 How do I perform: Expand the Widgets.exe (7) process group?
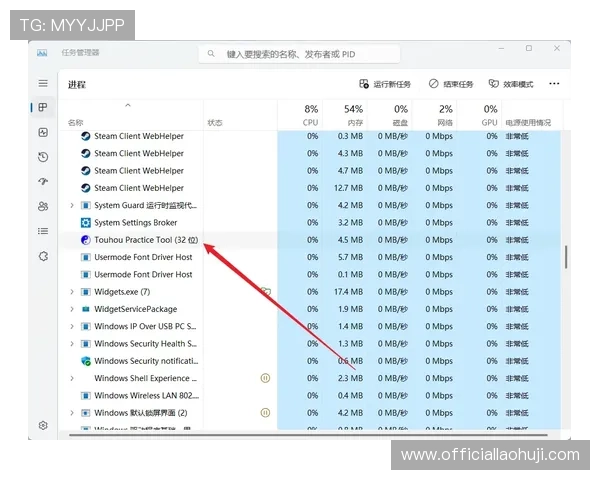point(72,292)
